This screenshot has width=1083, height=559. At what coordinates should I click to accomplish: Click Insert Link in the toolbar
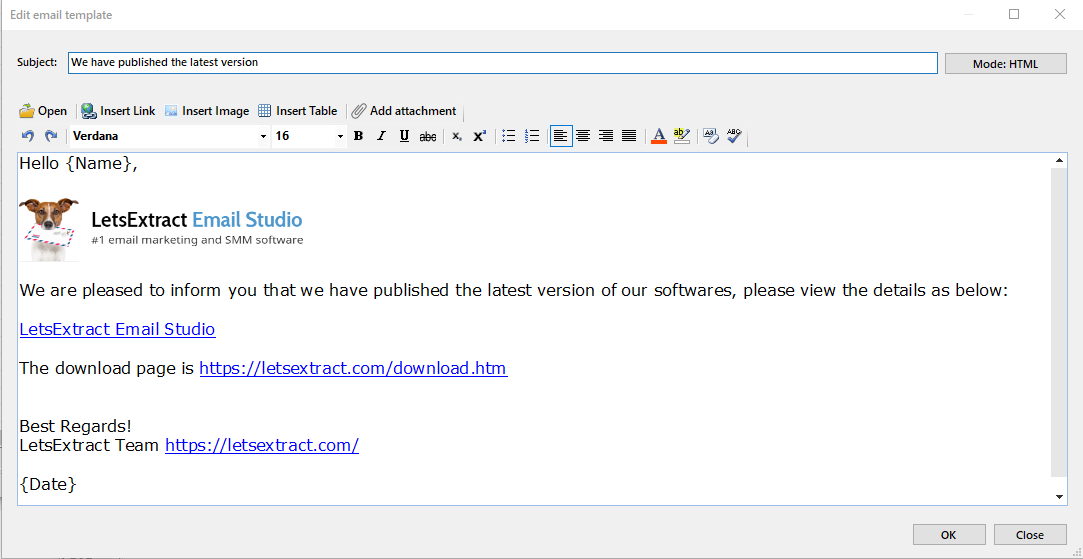click(x=118, y=111)
